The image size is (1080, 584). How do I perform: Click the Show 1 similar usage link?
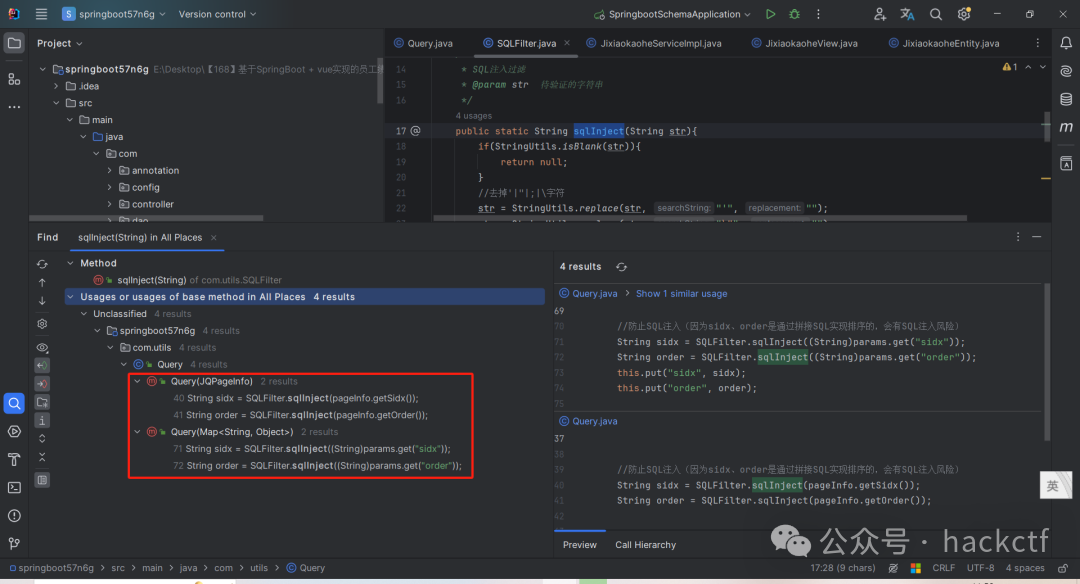(681, 293)
